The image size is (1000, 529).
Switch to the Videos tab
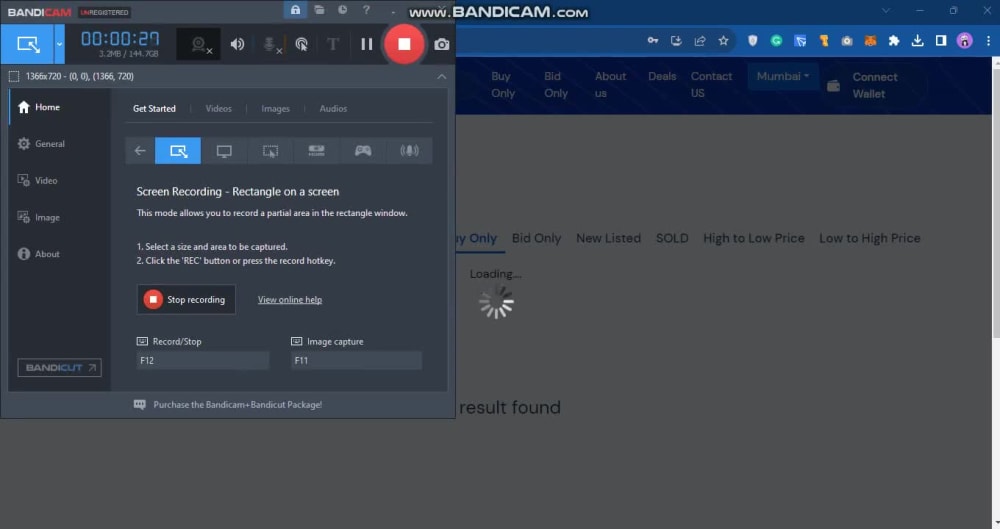coord(218,108)
